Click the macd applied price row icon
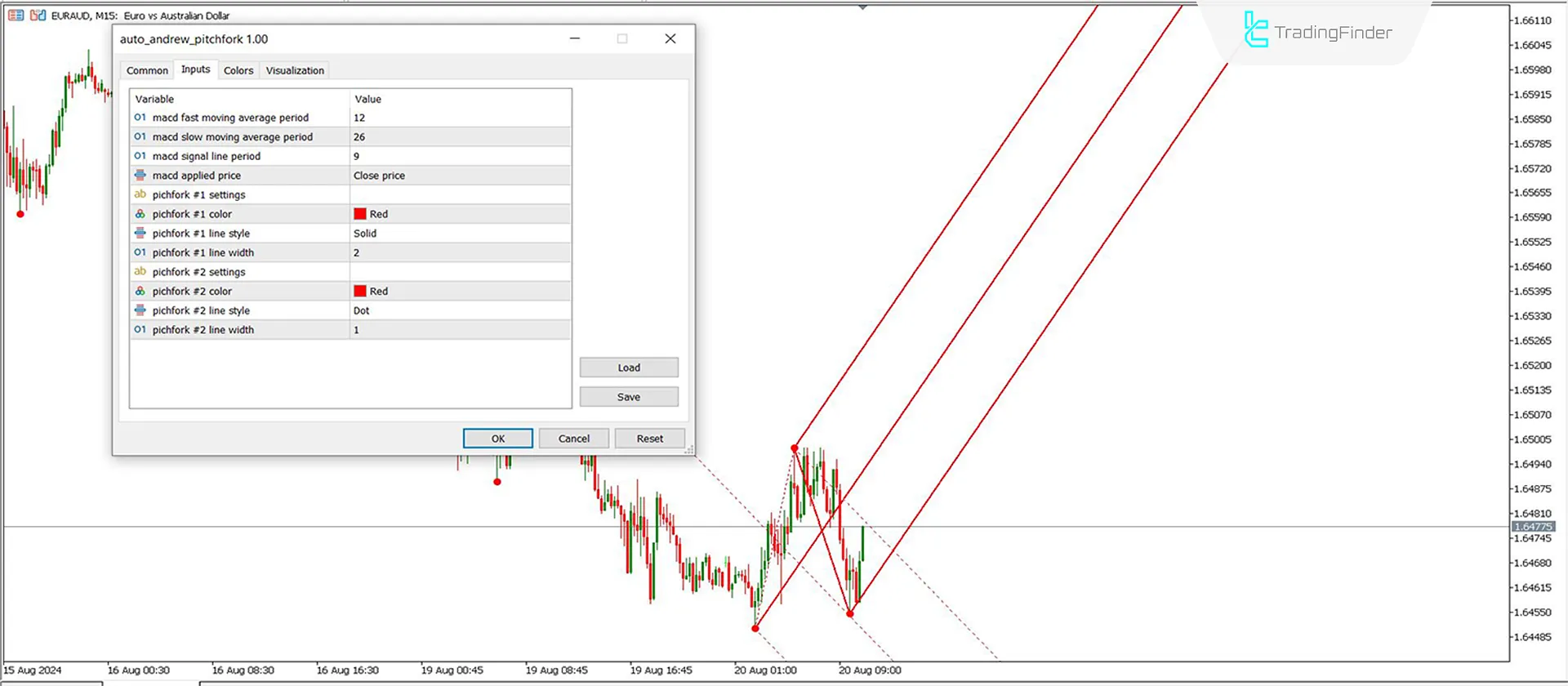The height and width of the screenshot is (686, 1568). [140, 176]
